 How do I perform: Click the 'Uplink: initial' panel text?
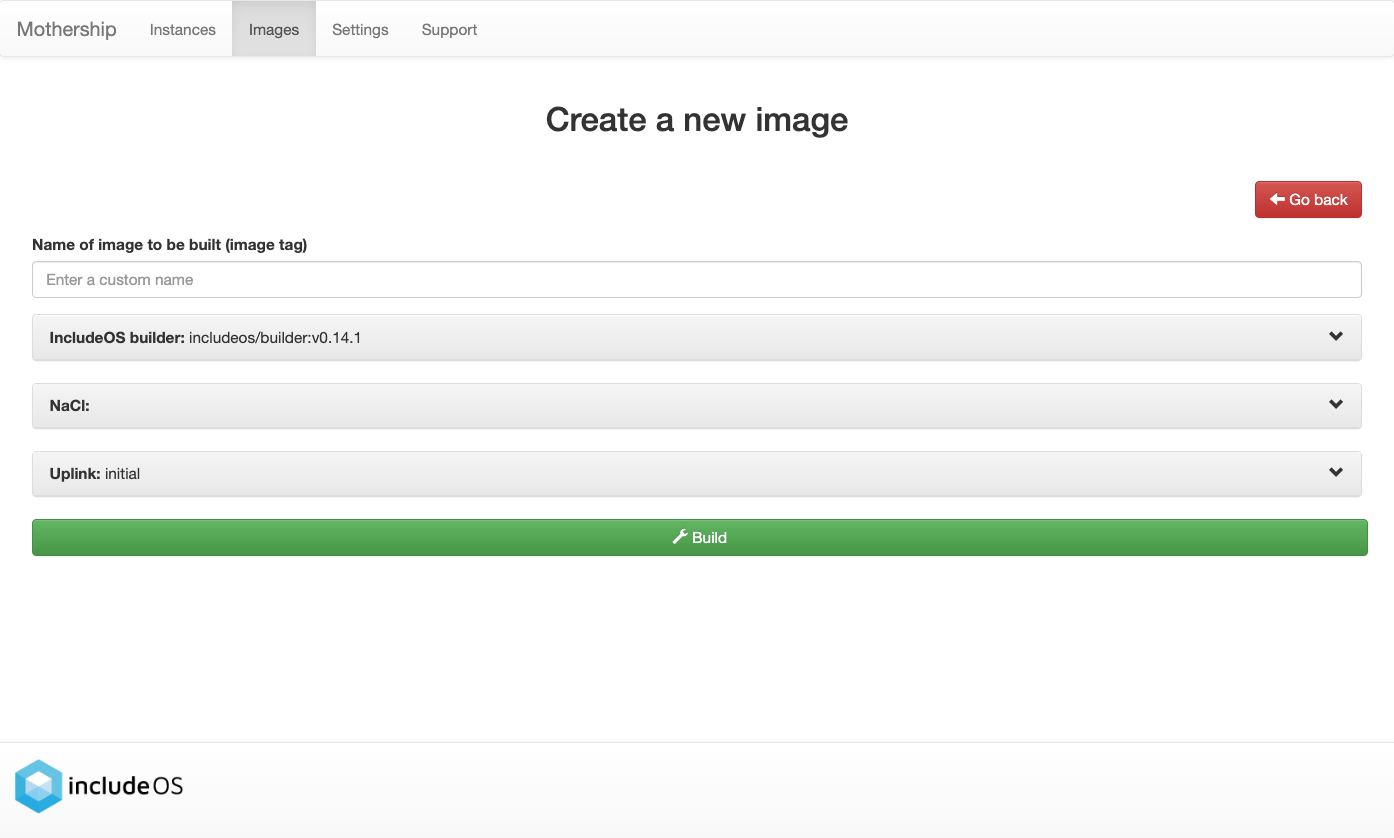(95, 474)
